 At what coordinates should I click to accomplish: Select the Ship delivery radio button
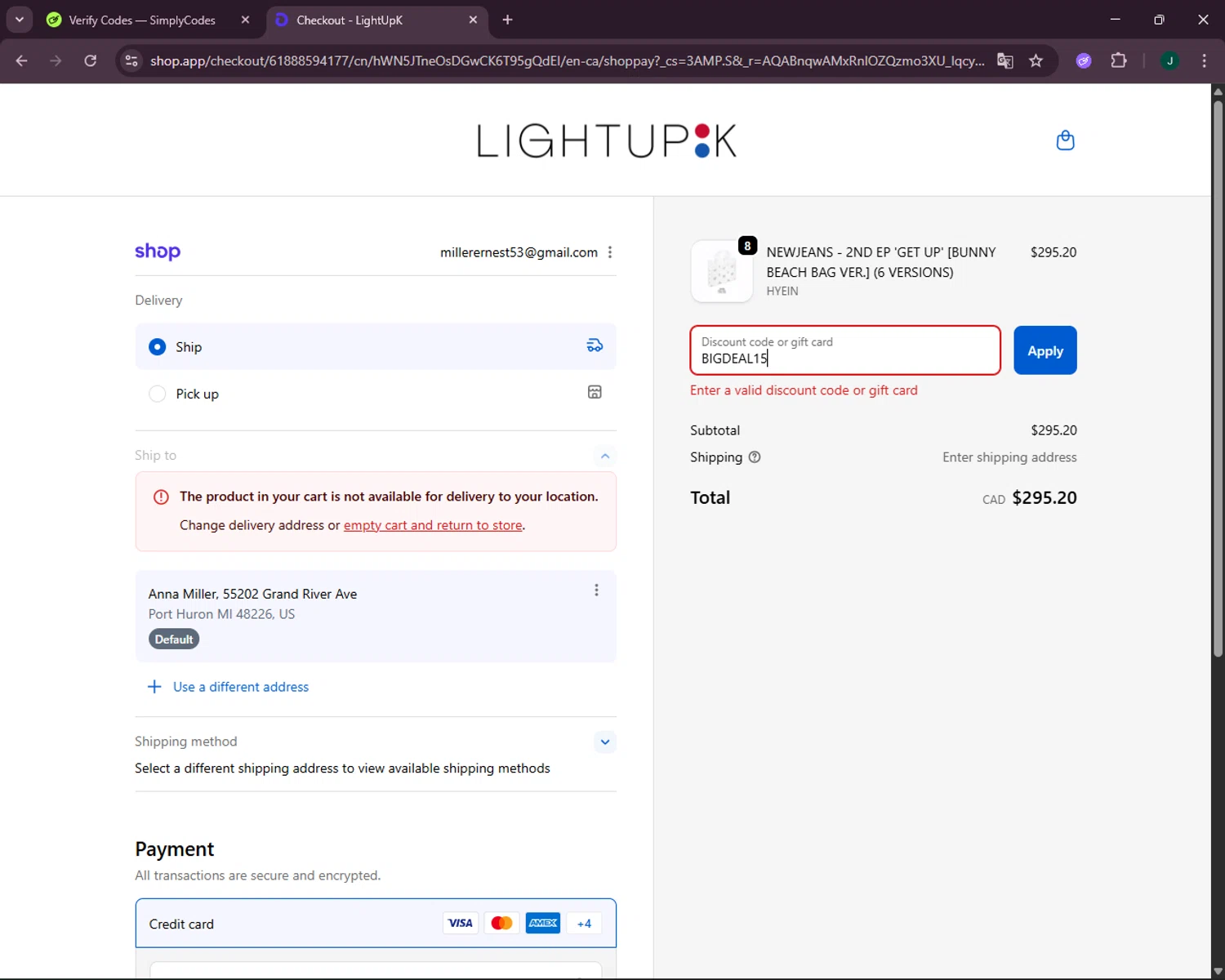pyautogui.click(x=158, y=347)
